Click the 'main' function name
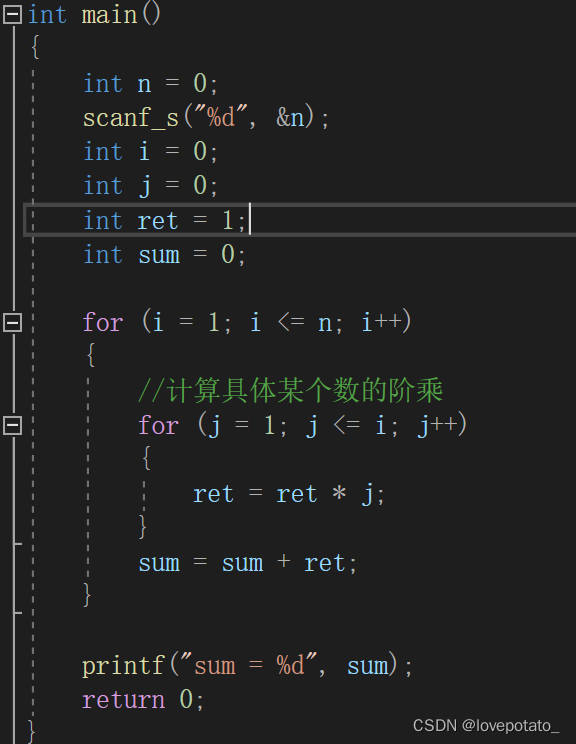This screenshot has height=744, width=576. 110,15
